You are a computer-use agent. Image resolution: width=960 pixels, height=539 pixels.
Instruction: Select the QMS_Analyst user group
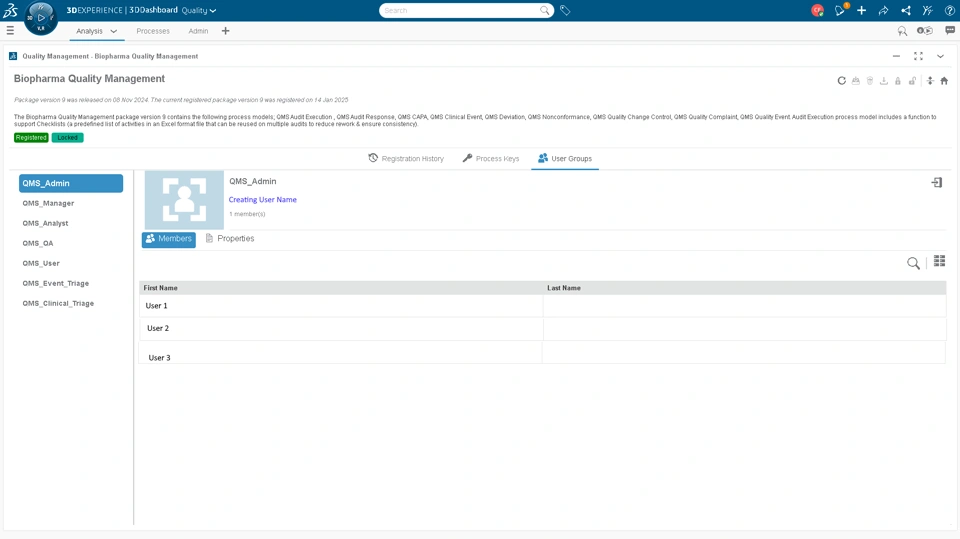45,224
